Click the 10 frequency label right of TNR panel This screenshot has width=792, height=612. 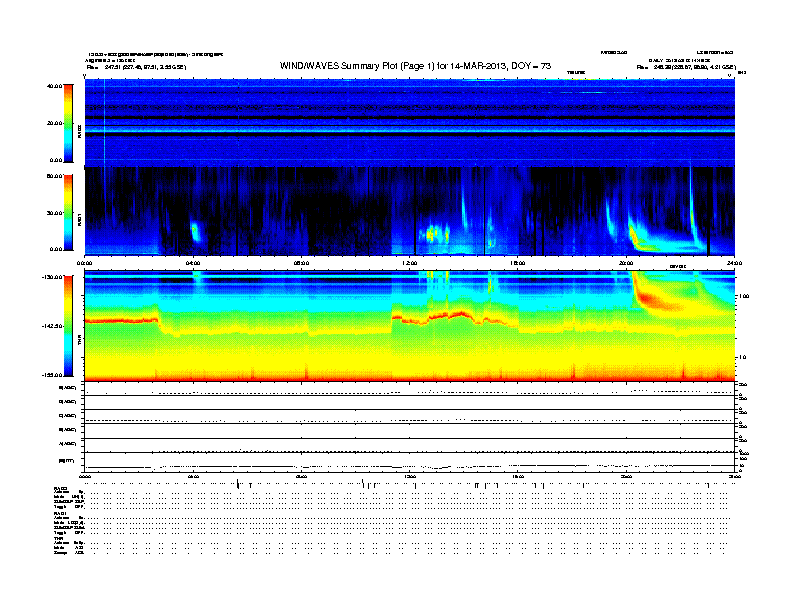coord(744,358)
